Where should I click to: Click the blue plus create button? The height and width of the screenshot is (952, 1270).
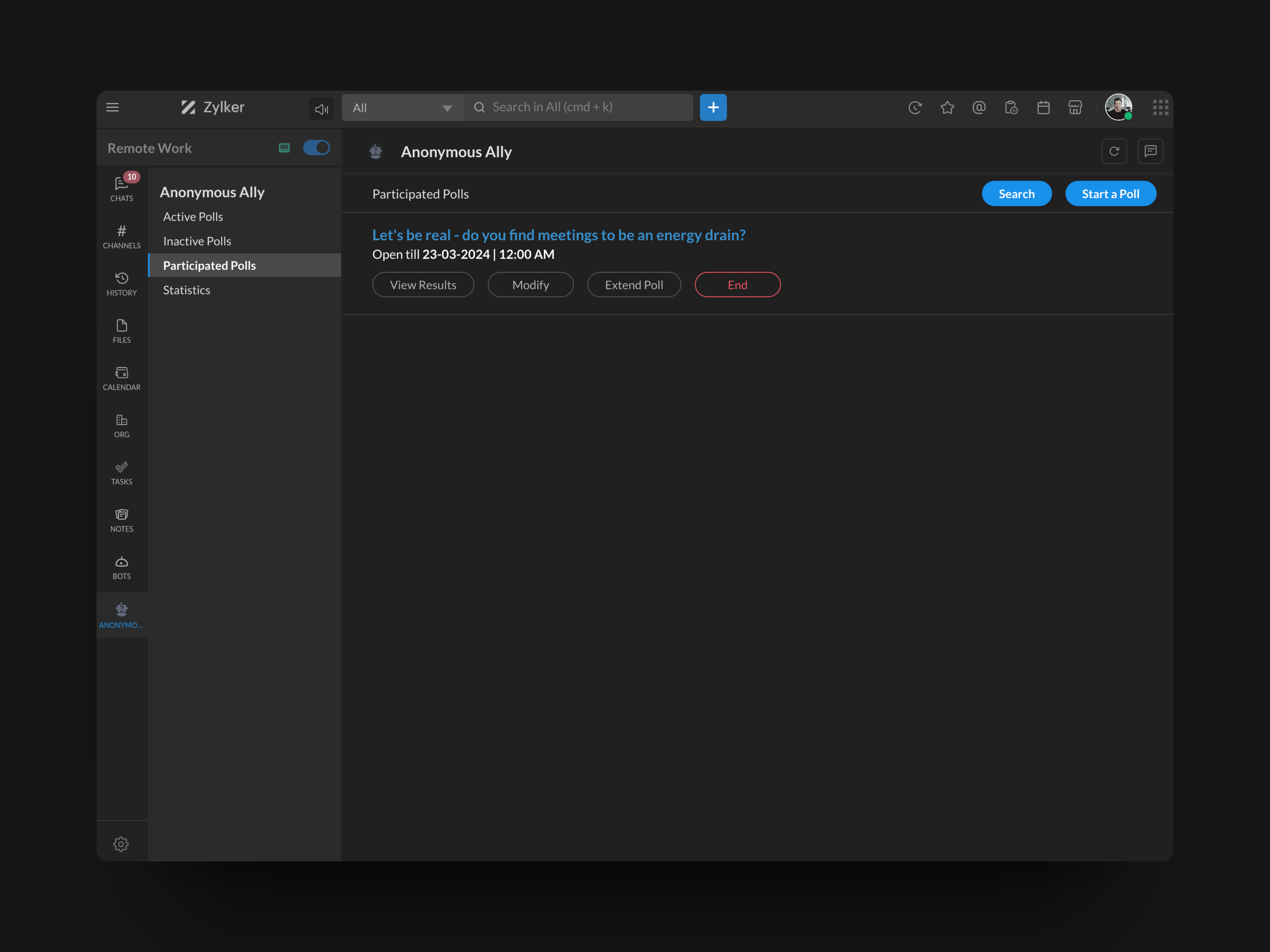[713, 107]
